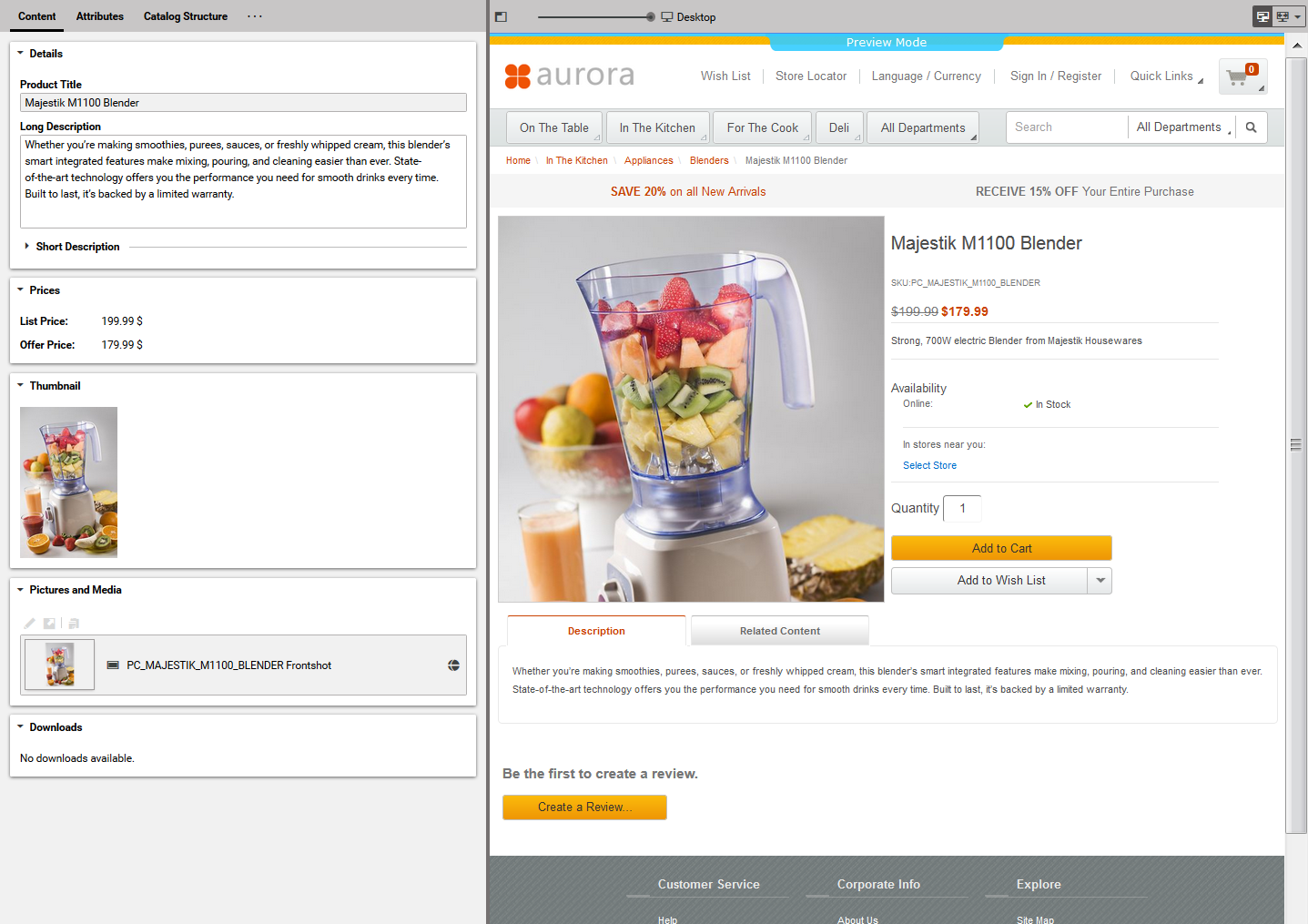1308x924 pixels.
Task: Start a search with the magnifier icon
Action: [1251, 127]
